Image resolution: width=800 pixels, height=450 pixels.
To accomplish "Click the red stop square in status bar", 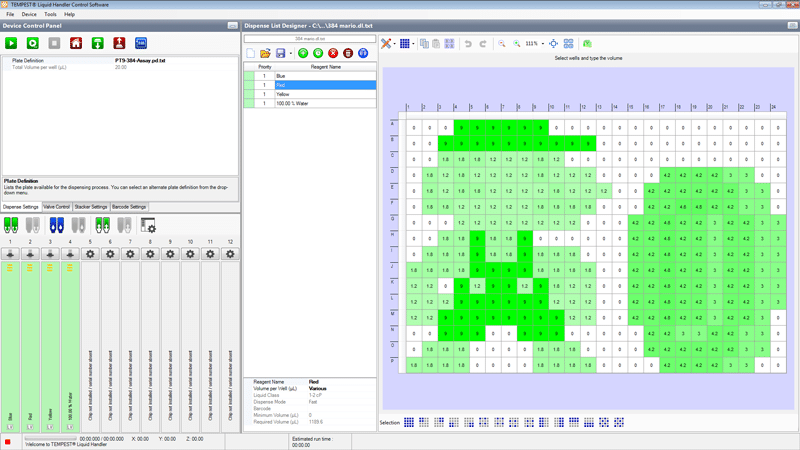I will tap(8, 441).
